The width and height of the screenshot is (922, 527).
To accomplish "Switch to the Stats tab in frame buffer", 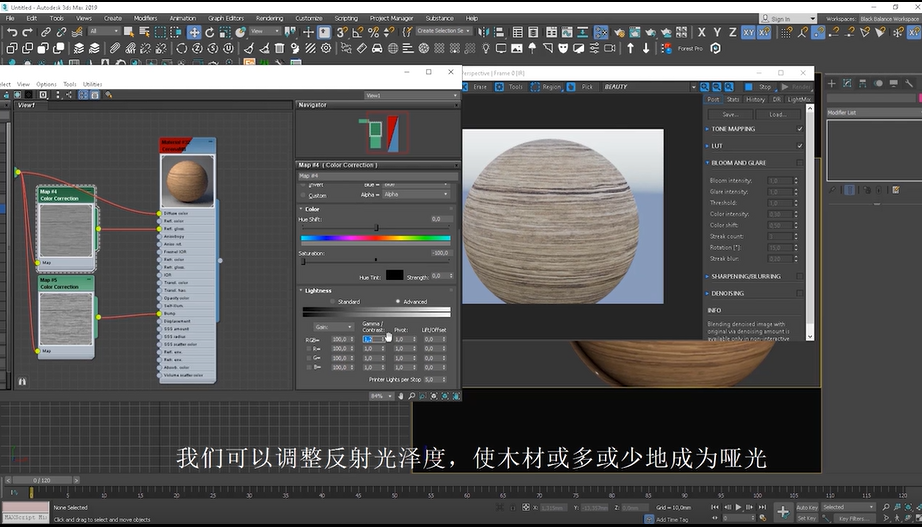I will point(733,99).
